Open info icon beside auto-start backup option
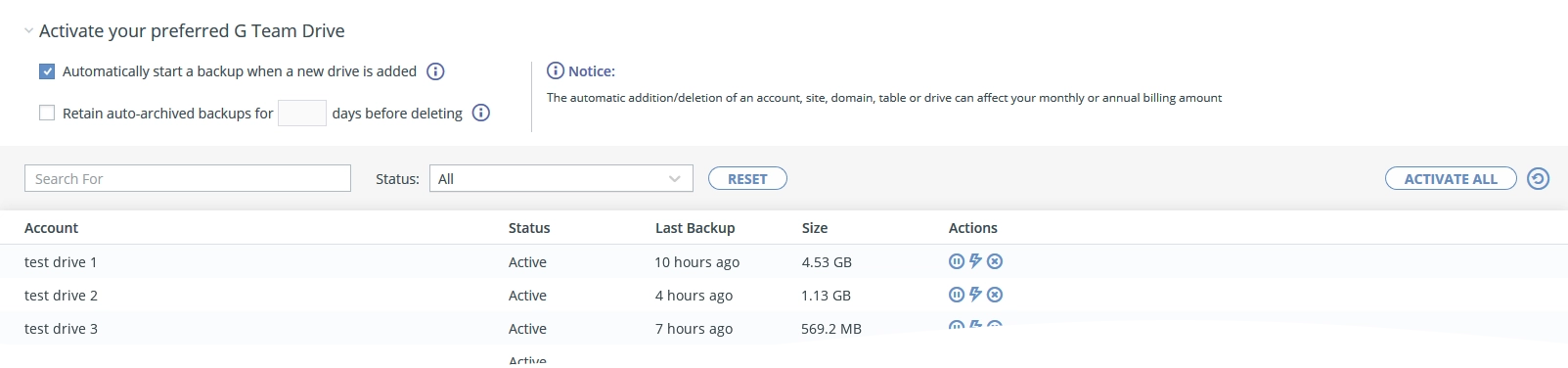Screen dimensions: 1568x368 [436, 71]
